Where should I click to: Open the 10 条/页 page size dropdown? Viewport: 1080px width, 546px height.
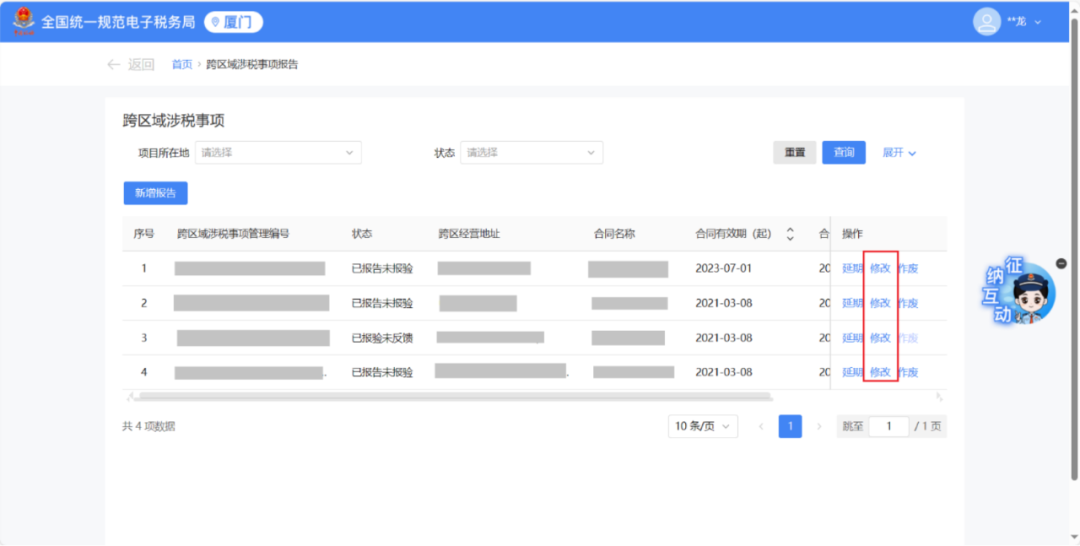pyautogui.click(x=703, y=426)
